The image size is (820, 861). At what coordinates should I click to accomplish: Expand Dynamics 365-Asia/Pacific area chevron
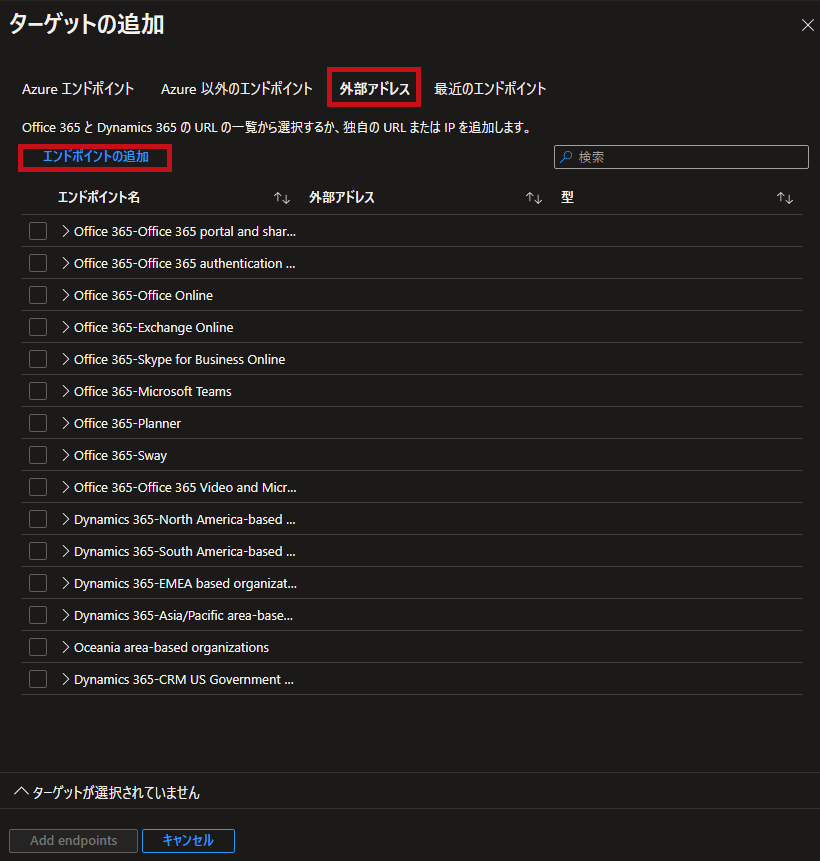[65, 615]
